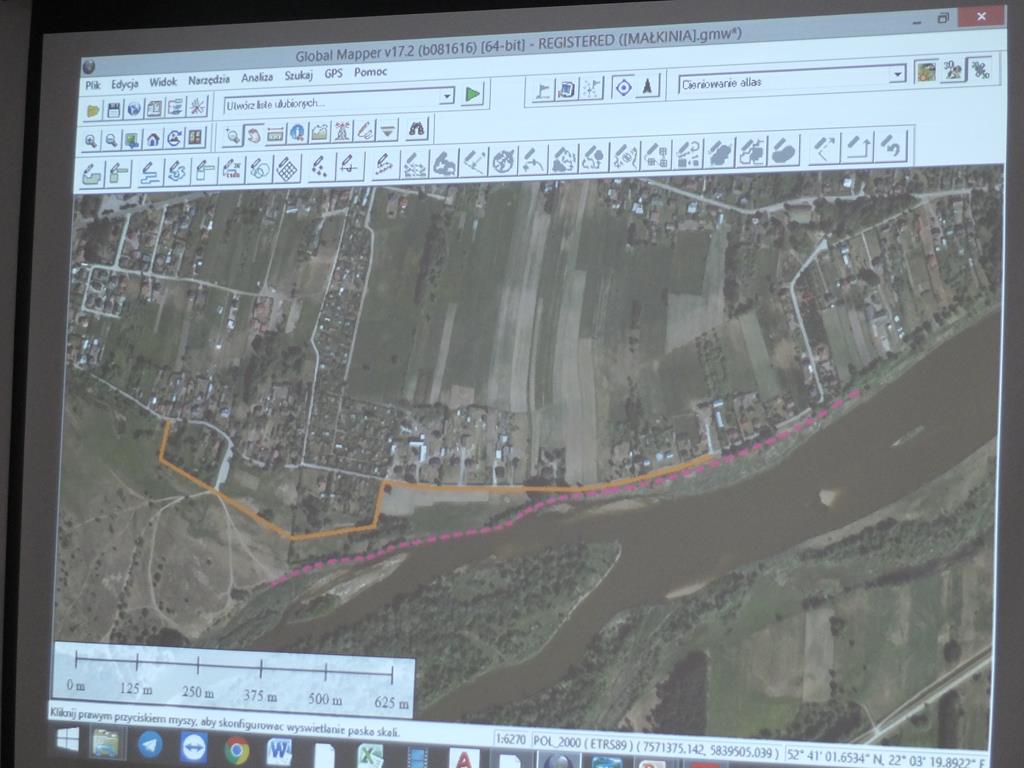Image resolution: width=1024 pixels, height=768 pixels.
Task: Open the Widok menu
Action: [x=163, y=82]
